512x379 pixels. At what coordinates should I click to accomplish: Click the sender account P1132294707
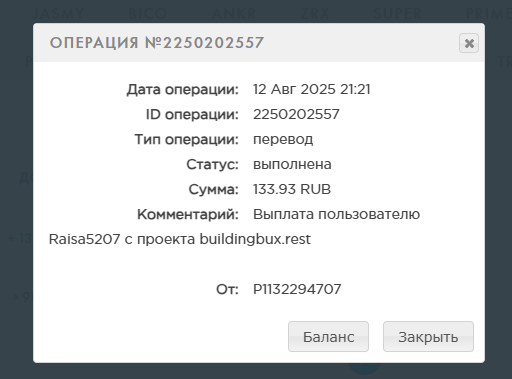(x=297, y=289)
